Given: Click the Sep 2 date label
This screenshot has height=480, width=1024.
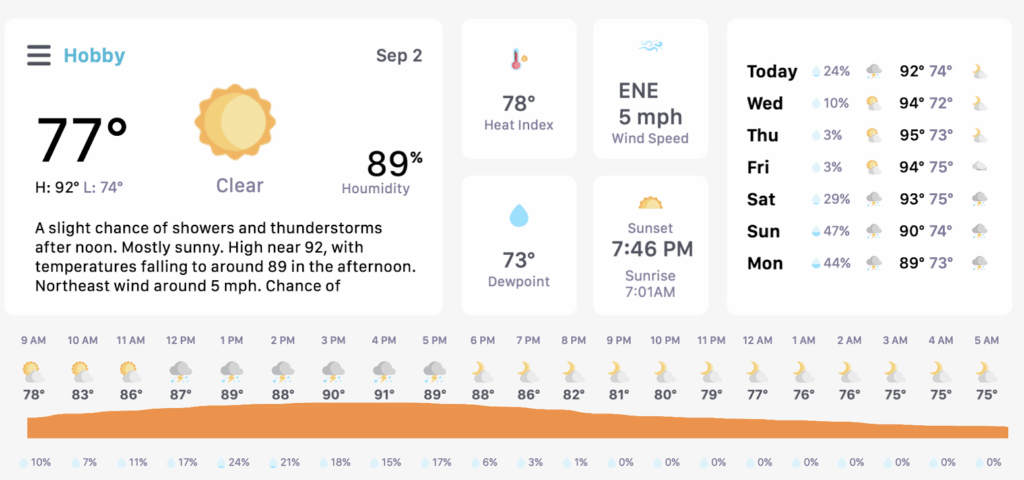Looking at the screenshot, I should coord(399,56).
